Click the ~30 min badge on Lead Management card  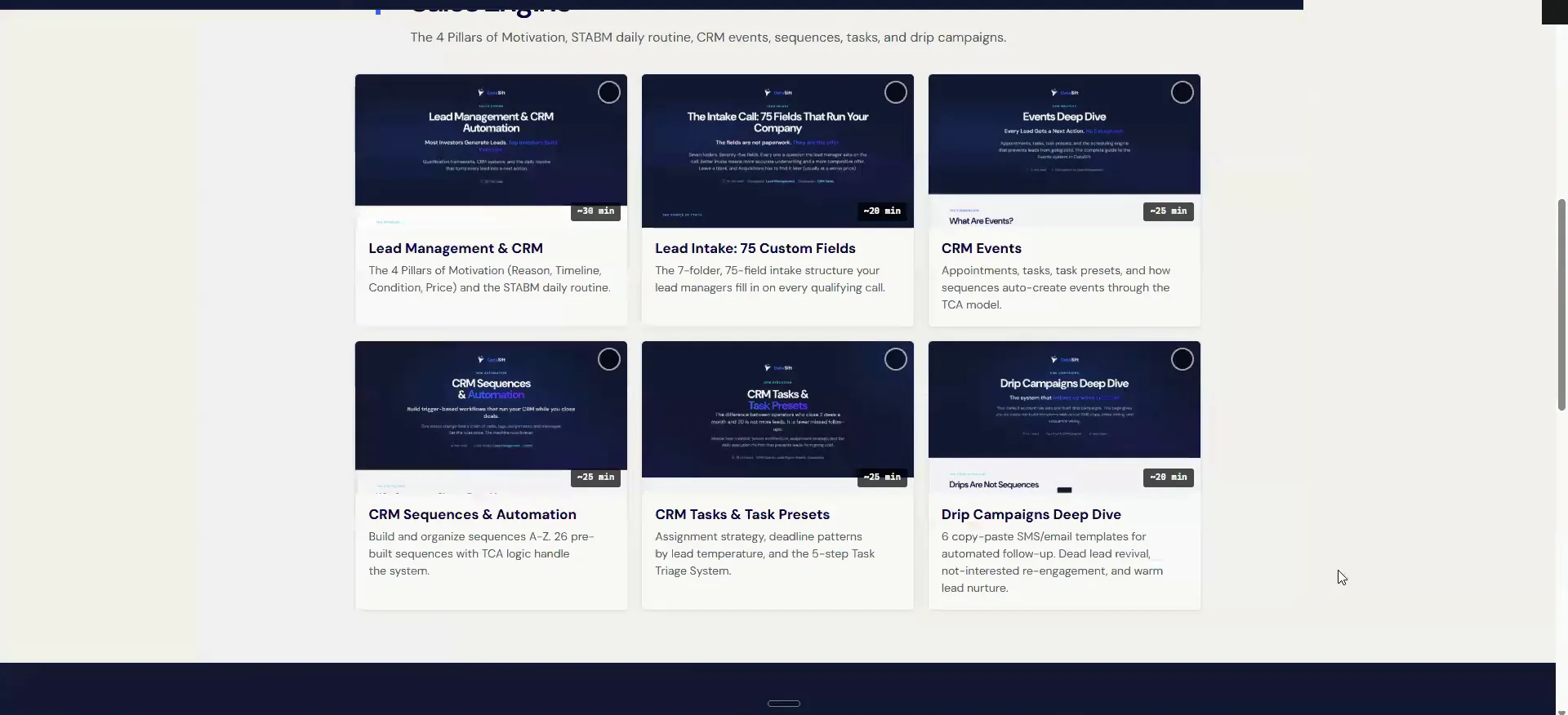point(595,211)
